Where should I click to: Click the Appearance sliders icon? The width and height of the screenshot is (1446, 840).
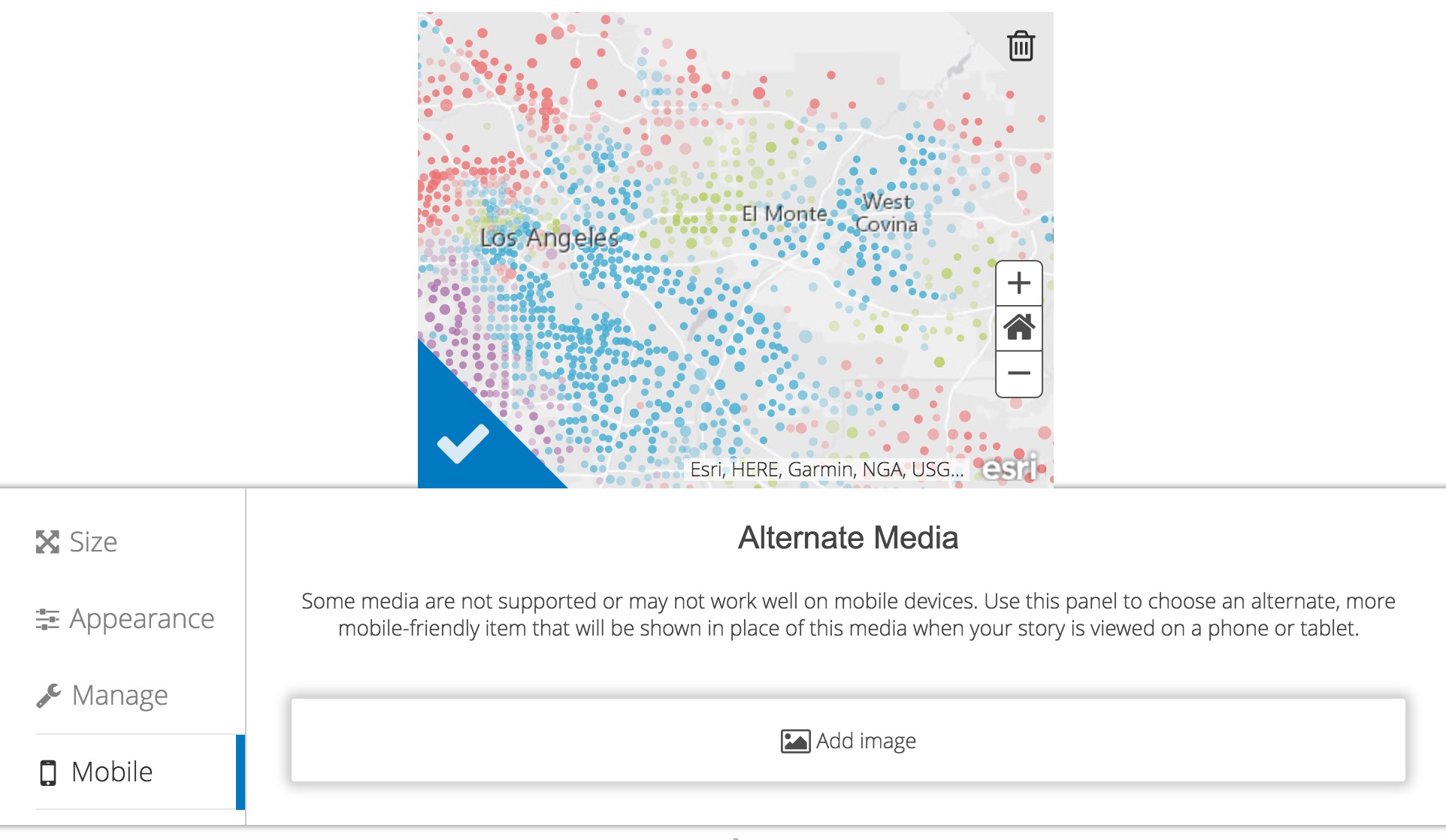coord(47,619)
